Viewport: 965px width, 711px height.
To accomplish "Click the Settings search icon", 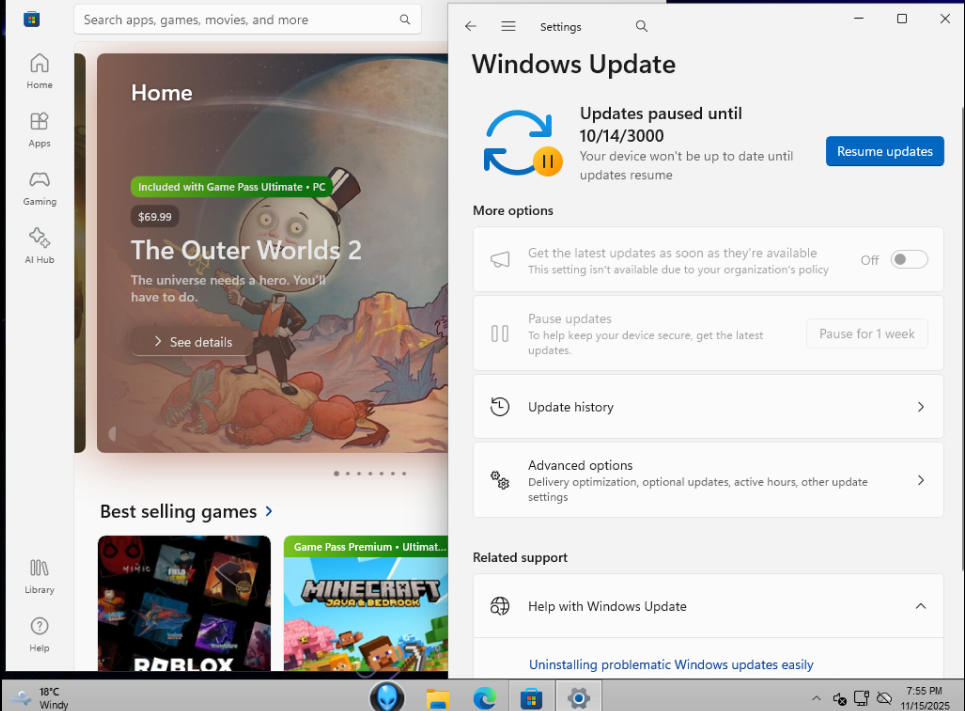I will pos(641,26).
